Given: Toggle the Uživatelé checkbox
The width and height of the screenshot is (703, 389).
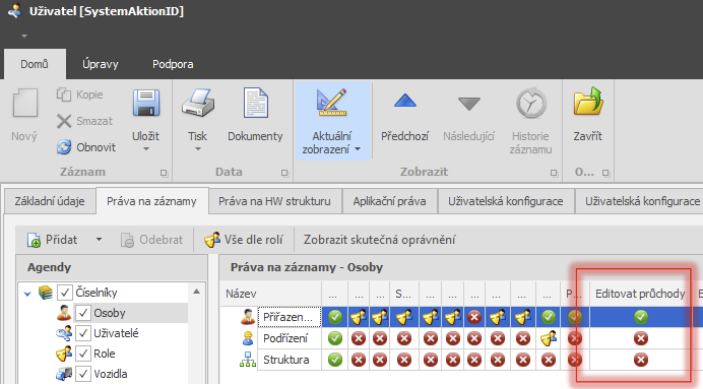Looking at the screenshot, I should pyautogui.click(x=83, y=333).
